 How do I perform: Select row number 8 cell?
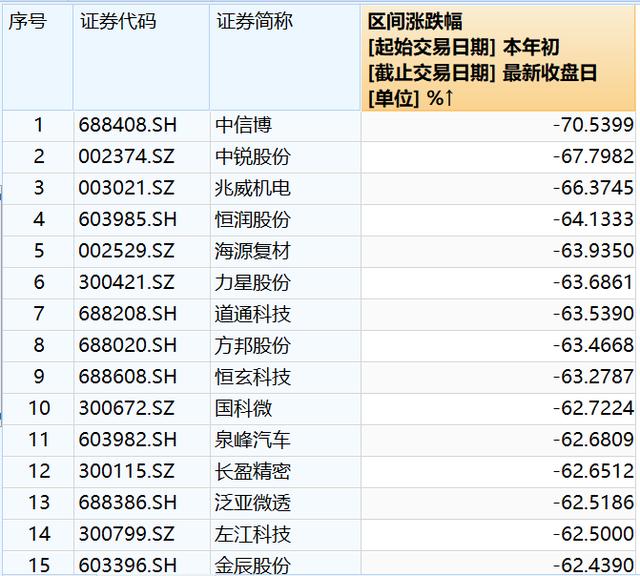(x=38, y=345)
